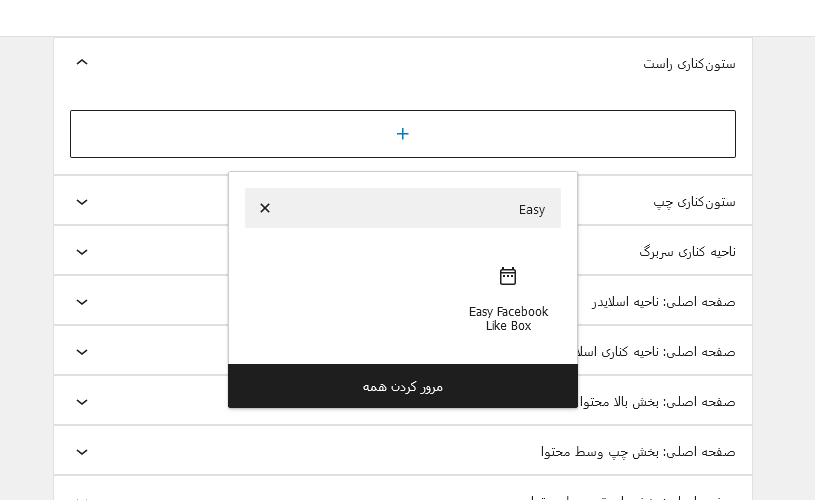Click the ستون‌کناری راست heading text
This screenshot has height=500, width=815.
[689, 64]
